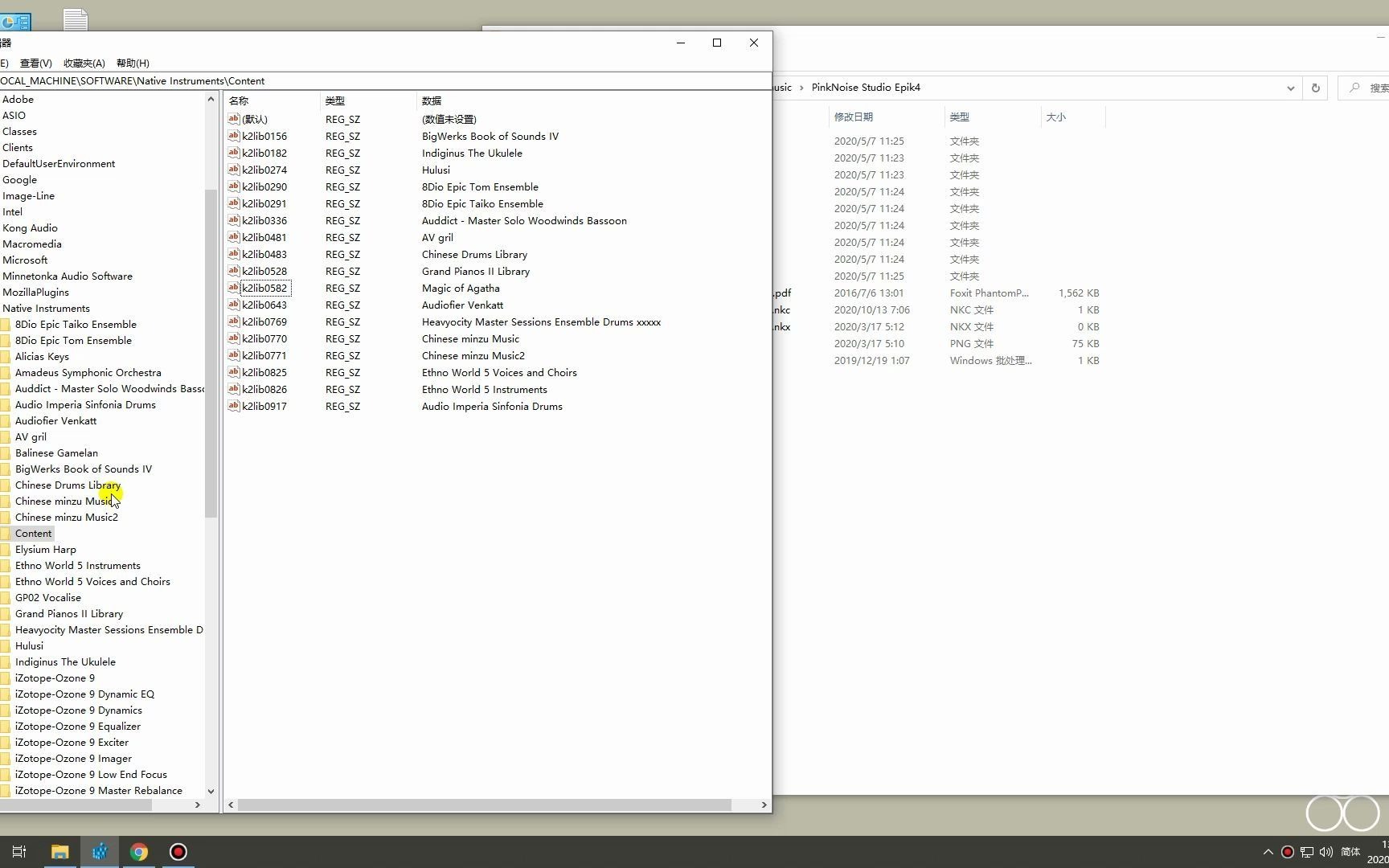This screenshot has height=868, width=1389.
Task: Select the k2lib0582 value name
Action: [x=264, y=288]
